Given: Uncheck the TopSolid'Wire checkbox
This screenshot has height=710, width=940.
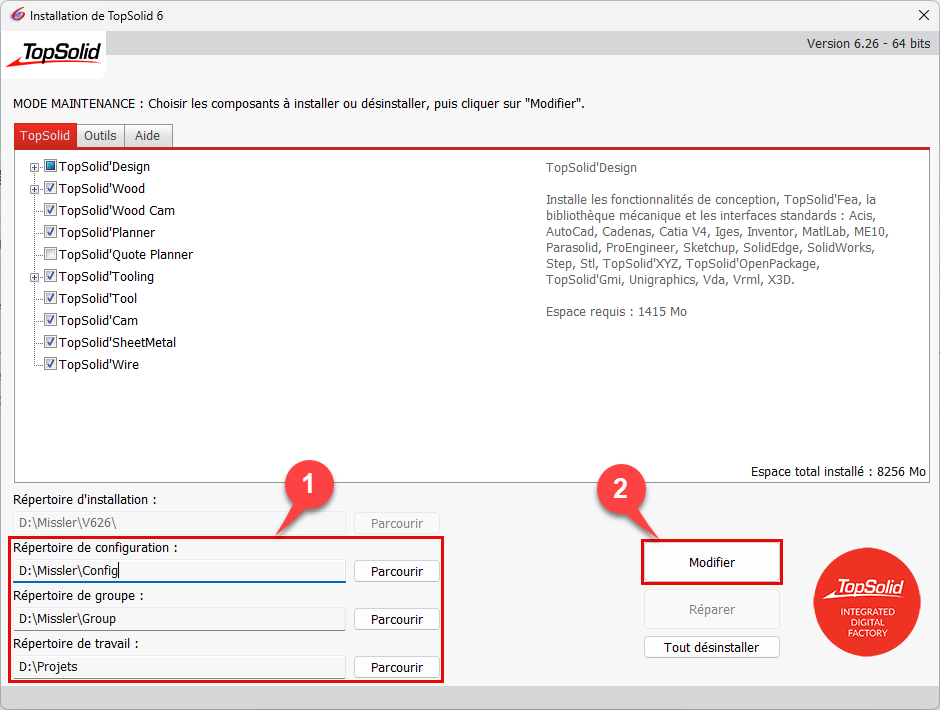Looking at the screenshot, I should (50, 364).
